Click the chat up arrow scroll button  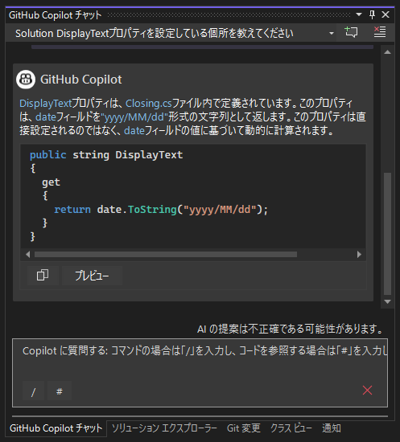pyautogui.click(x=387, y=52)
